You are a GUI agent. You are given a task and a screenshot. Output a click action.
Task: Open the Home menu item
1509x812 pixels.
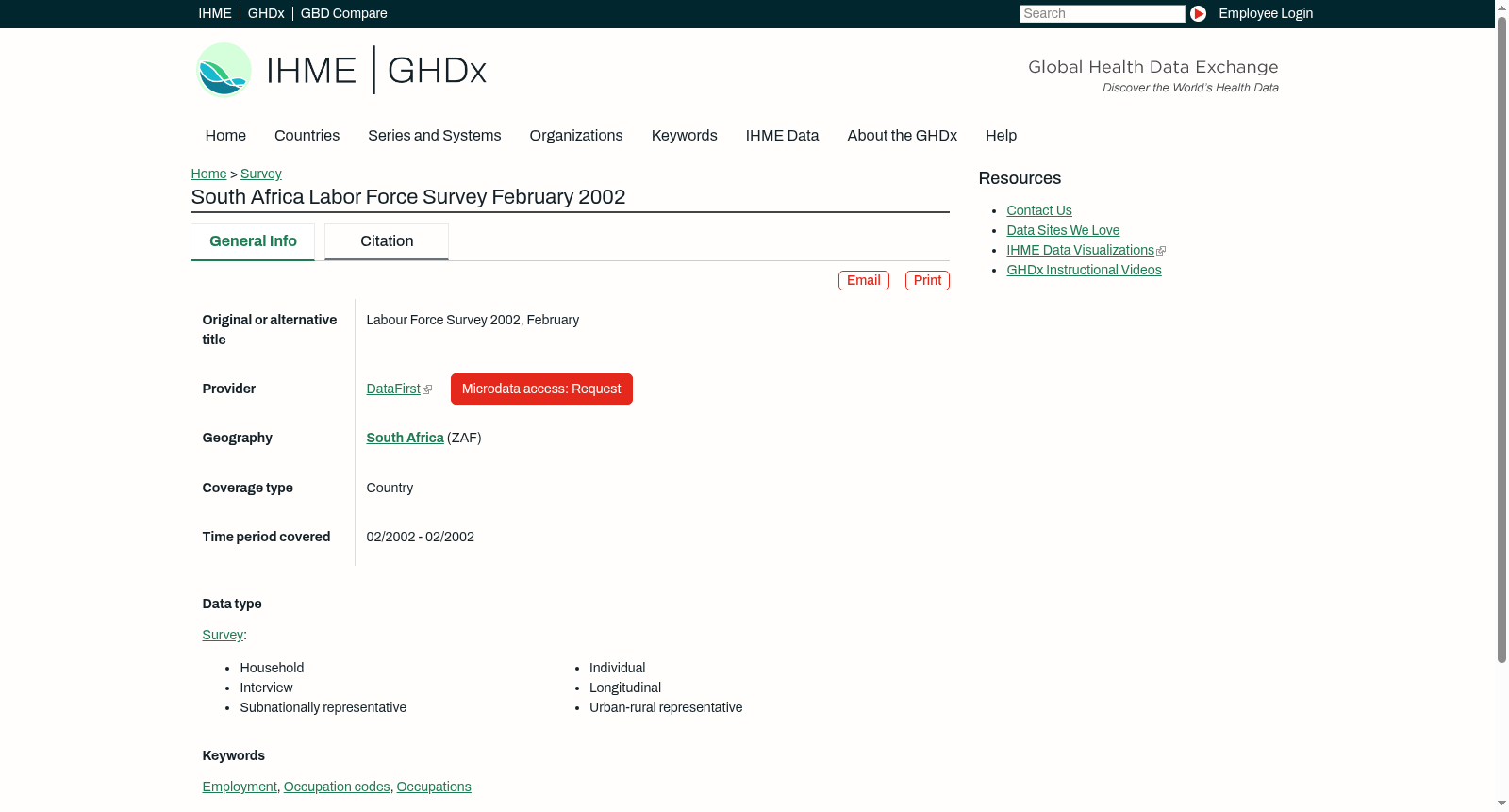225,136
